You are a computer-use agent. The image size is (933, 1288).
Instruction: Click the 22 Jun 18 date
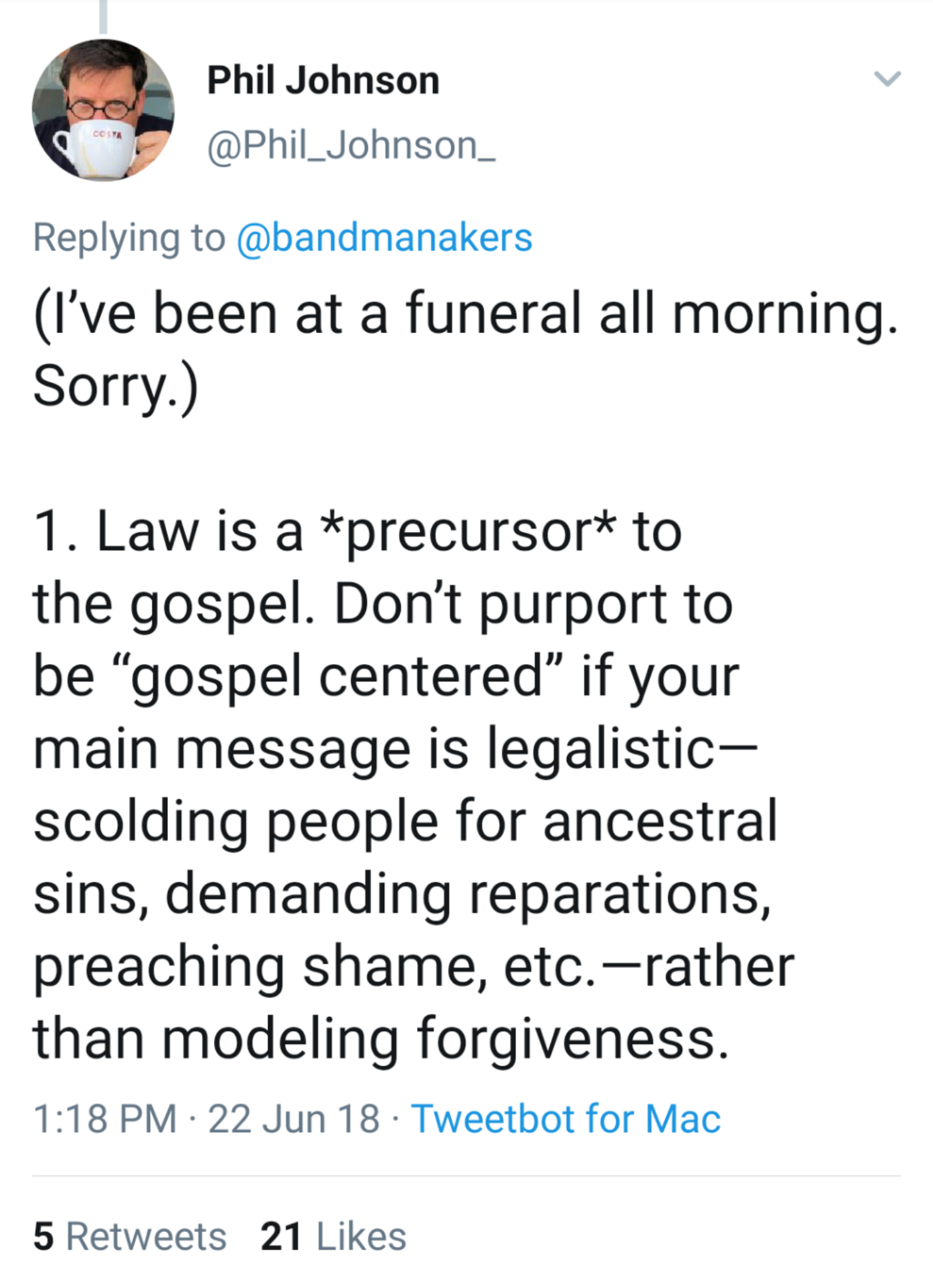293,1119
